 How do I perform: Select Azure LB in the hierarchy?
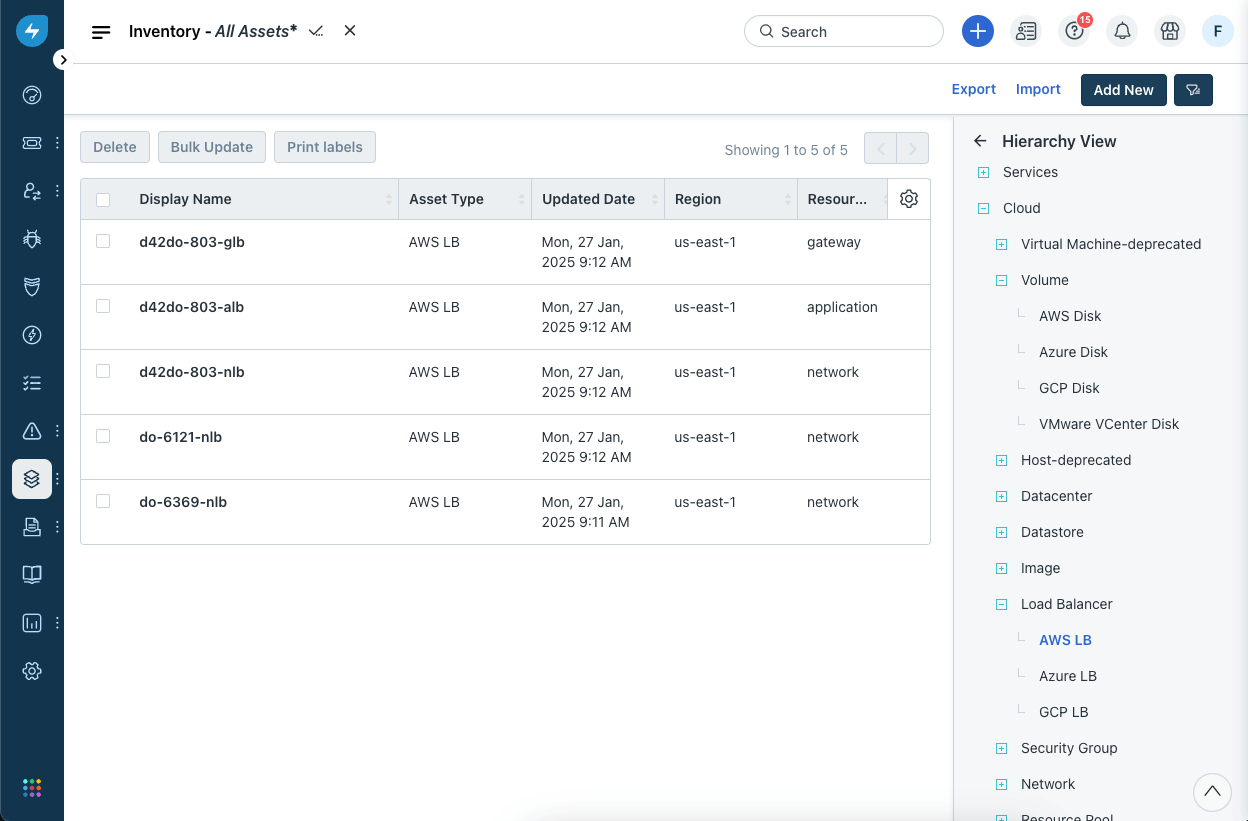click(1067, 676)
